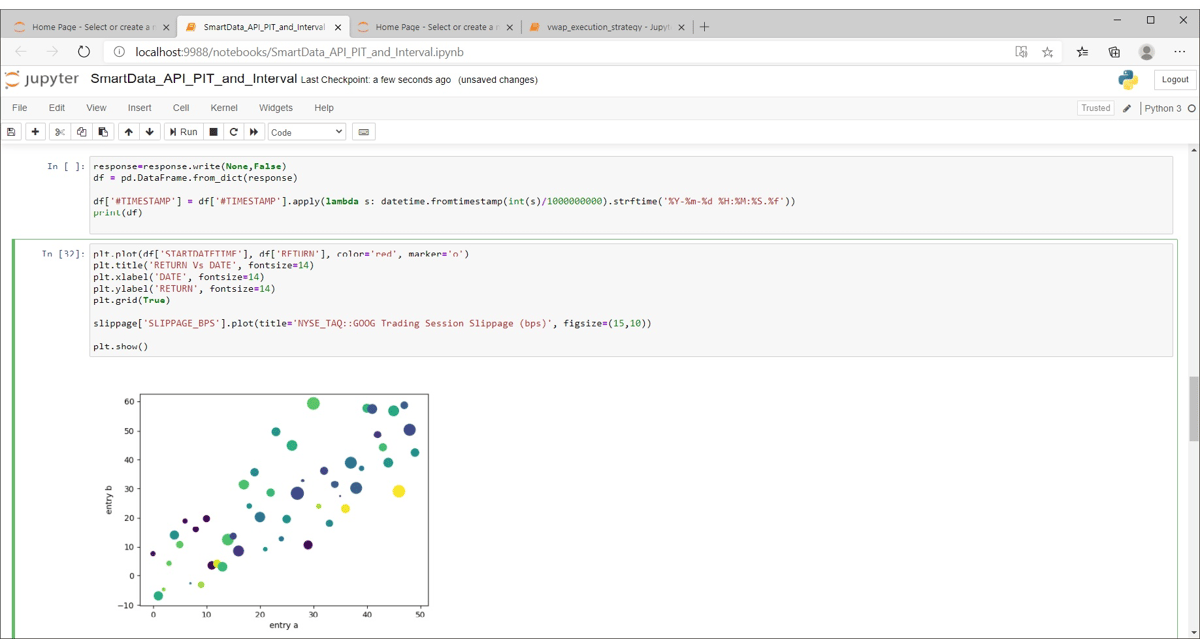
Task: Interrupt the kernel with stop icon
Action: [x=213, y=132]
